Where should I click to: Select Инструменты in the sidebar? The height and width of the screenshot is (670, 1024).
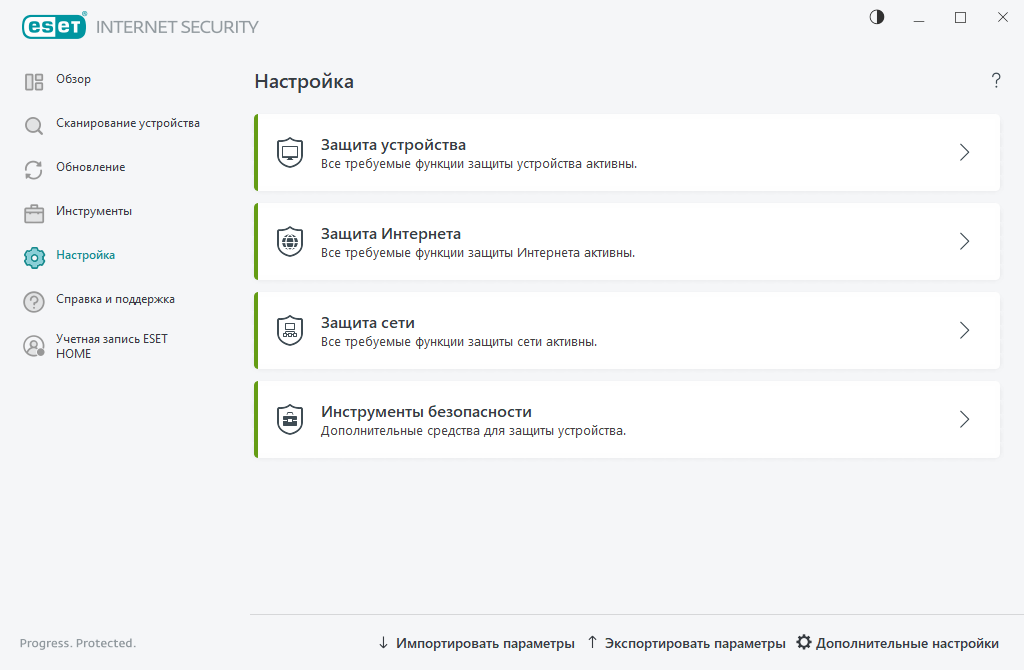click(94, 211)
